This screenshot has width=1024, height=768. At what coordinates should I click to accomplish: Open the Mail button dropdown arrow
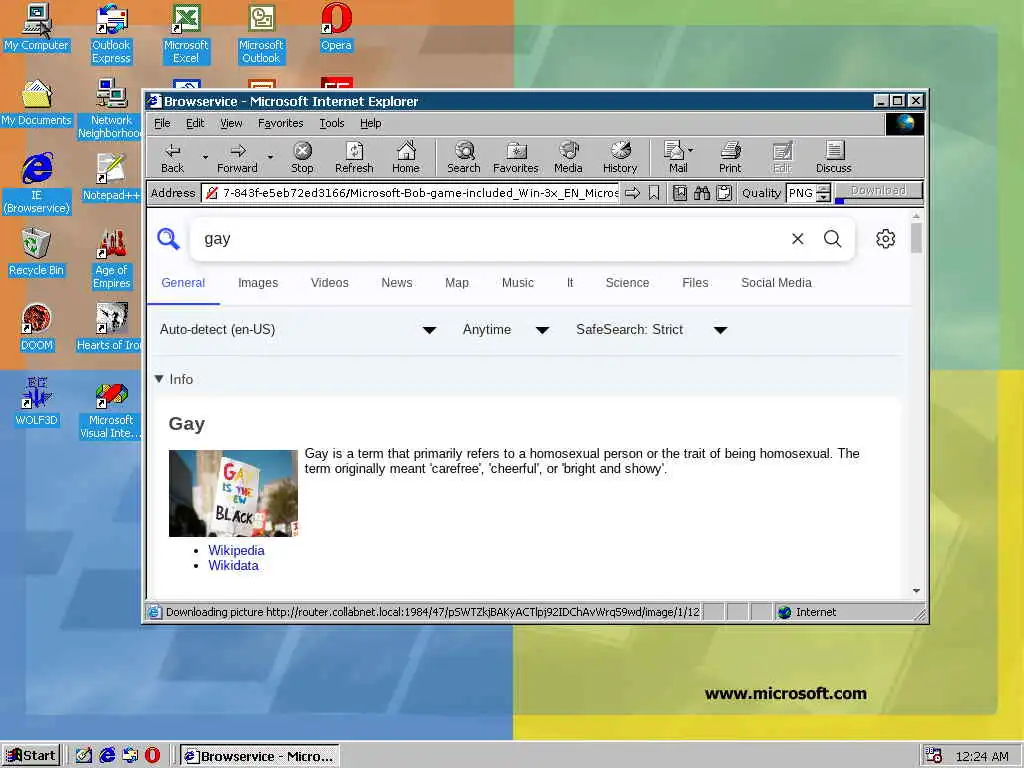click(x=691, y=150)
